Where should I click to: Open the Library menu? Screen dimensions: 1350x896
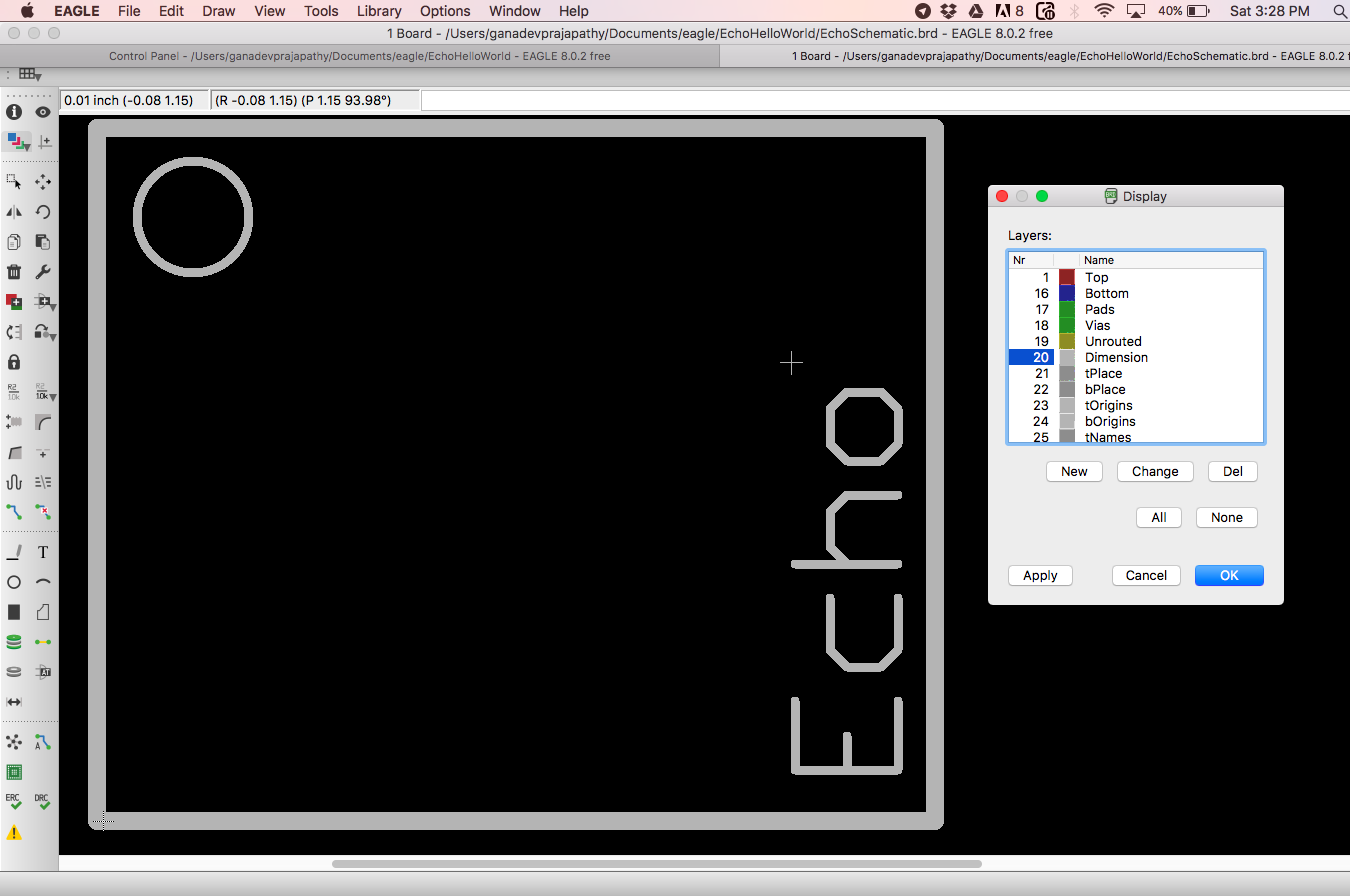pos(379,11)
